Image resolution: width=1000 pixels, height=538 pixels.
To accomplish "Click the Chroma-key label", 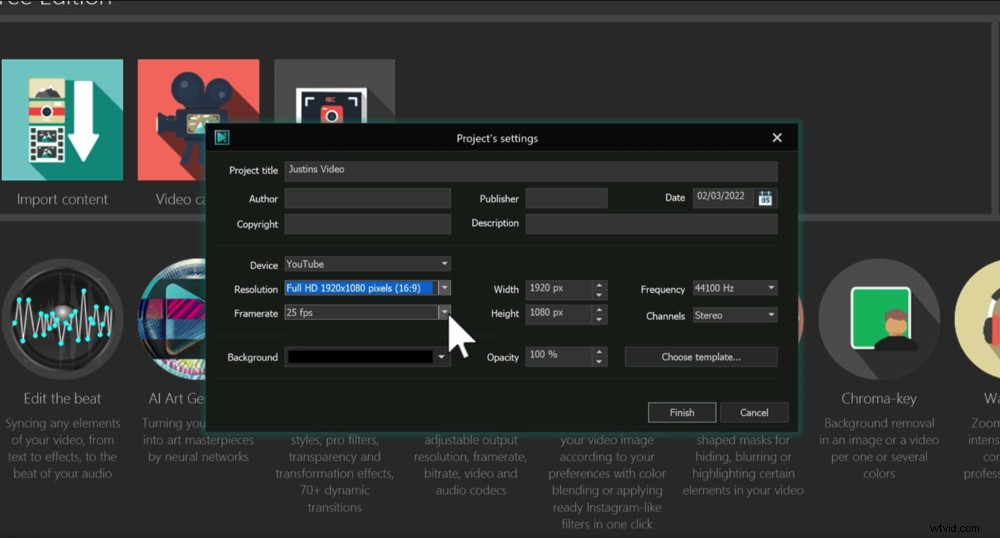I will 879,398.
